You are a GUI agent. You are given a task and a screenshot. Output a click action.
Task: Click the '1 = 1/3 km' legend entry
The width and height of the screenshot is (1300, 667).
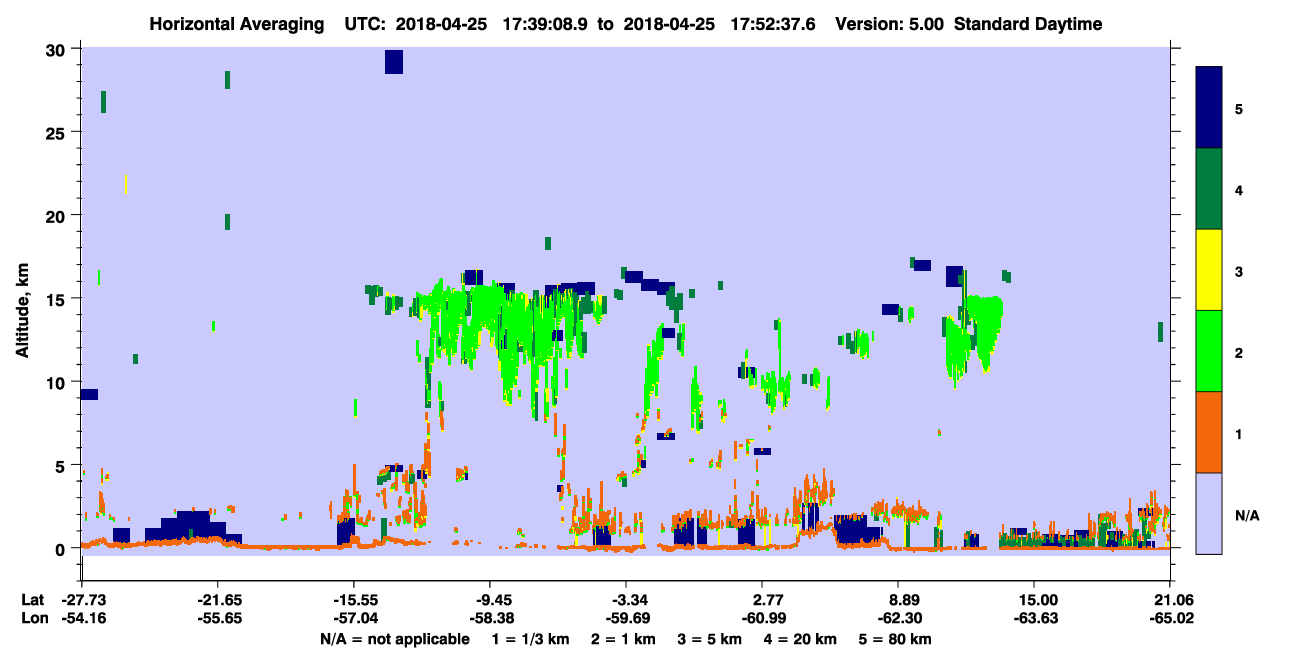point(531,638)
